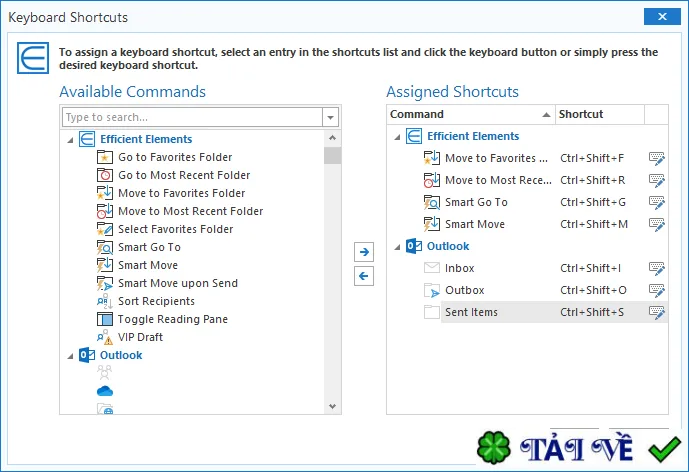689x472 pixels.
Task: Sort by the Command column header
Action: click(471, 114)
